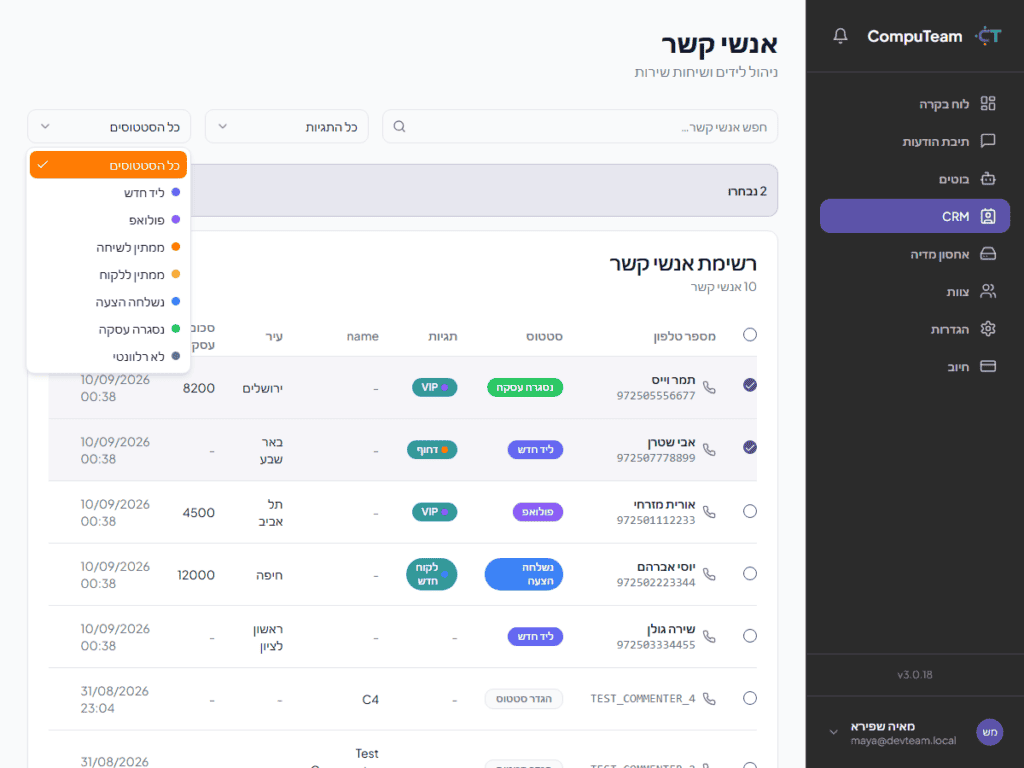Choose ממתין ללקוח status filter option
Viewport: 1024px width, 768px height.
point(108,275)
